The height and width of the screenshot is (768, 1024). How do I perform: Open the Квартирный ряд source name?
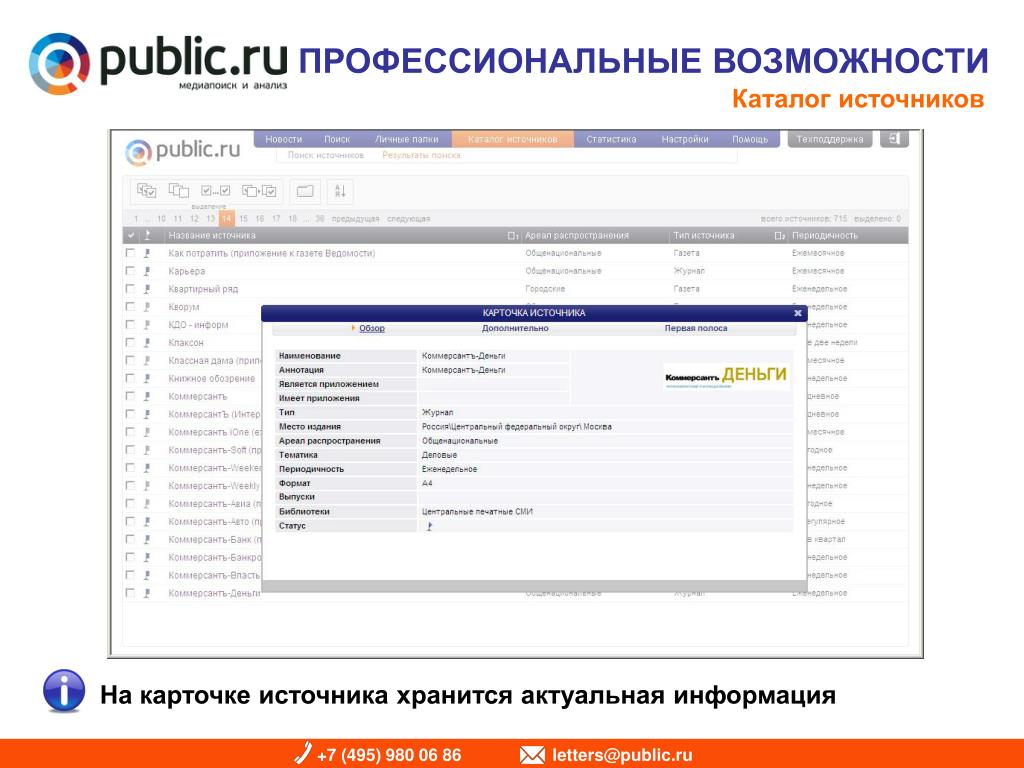[203, 289]
